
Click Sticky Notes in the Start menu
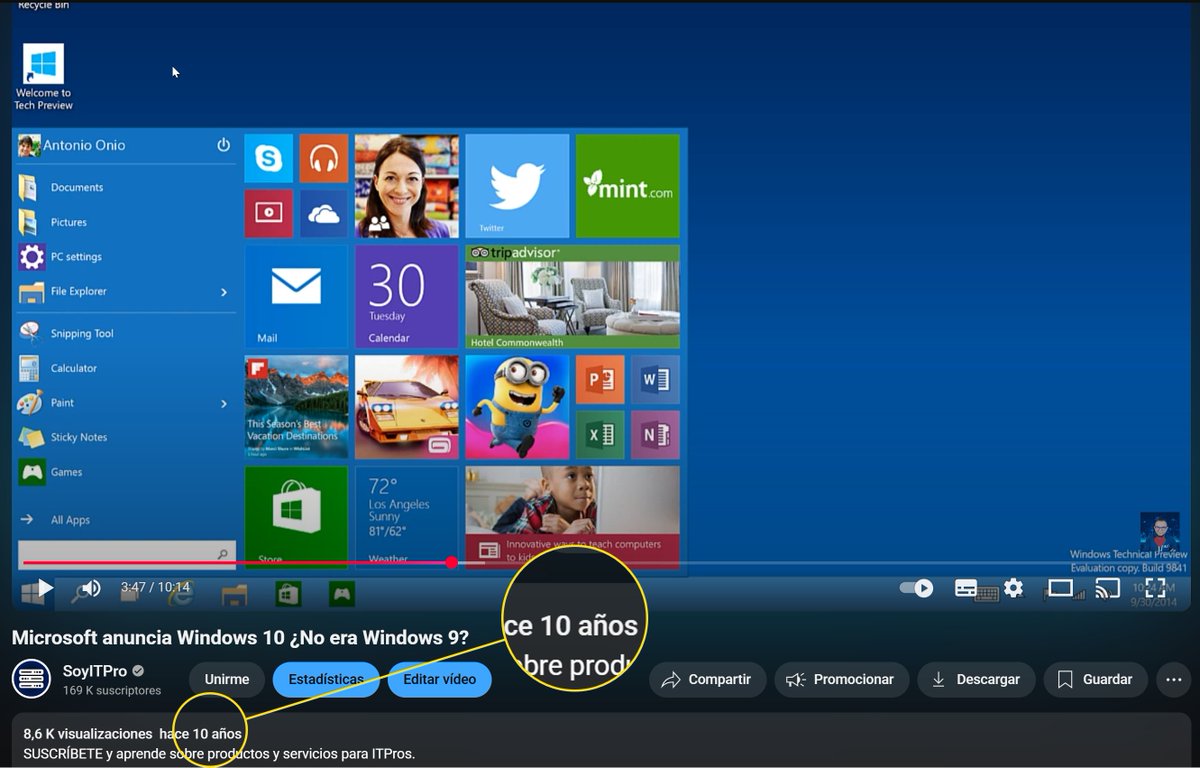point(79,437)
